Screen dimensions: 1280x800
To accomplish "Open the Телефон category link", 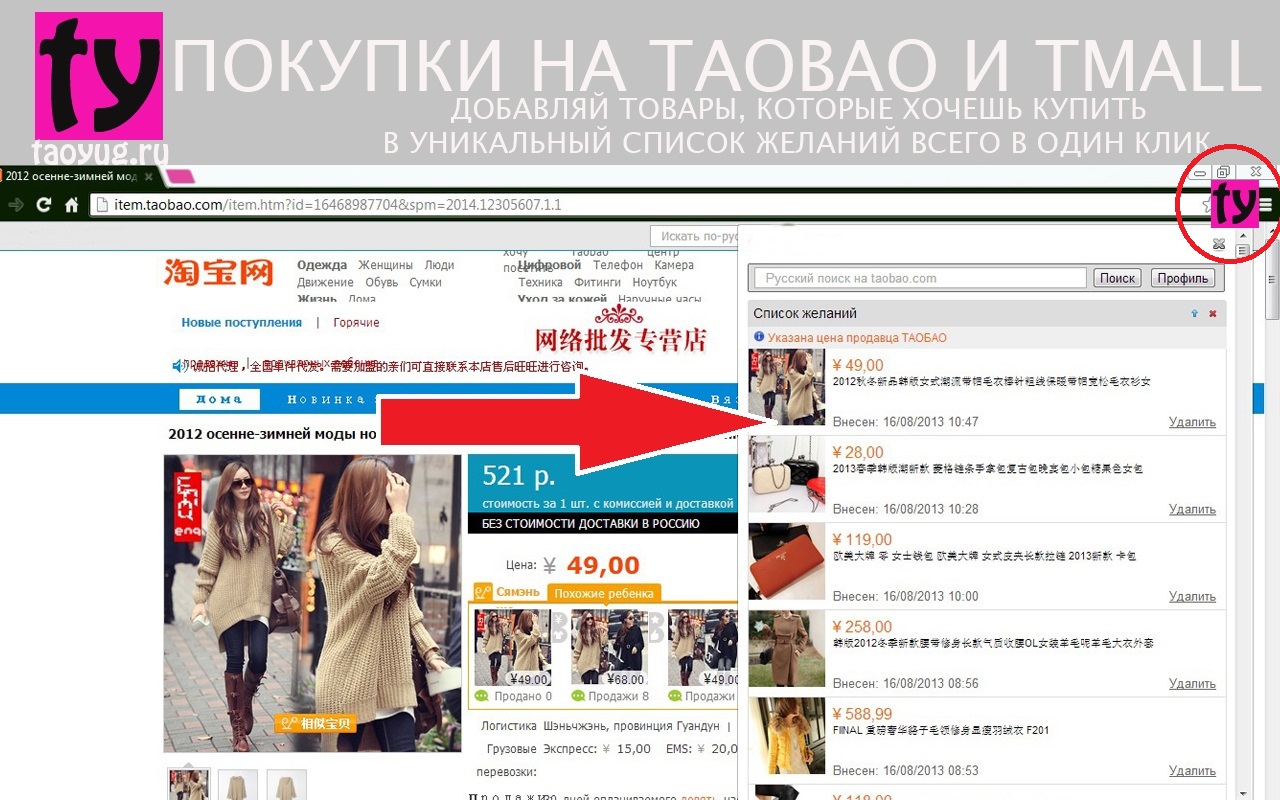I will pyautogui.click(x=618, y=265).
